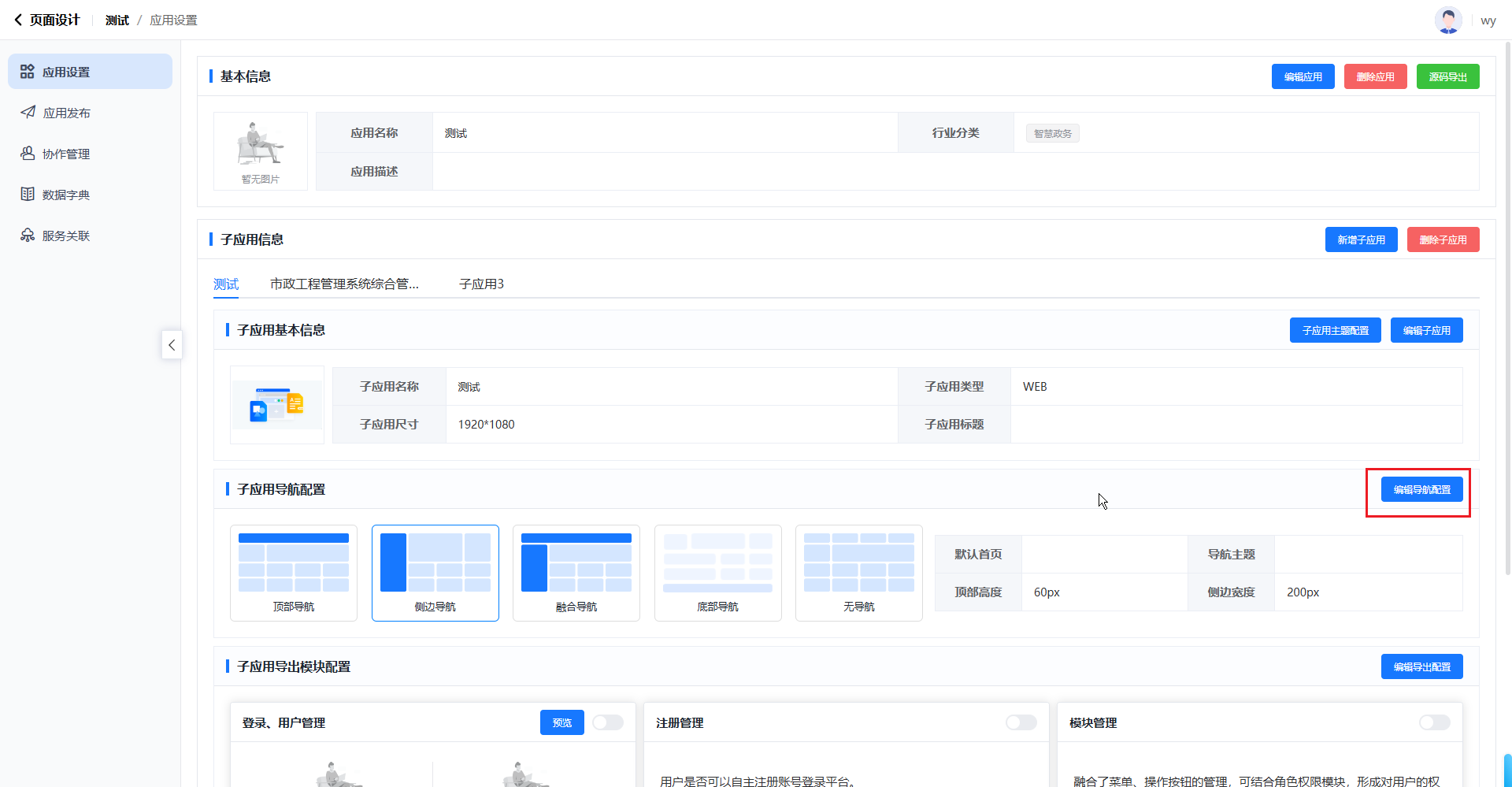
Task: Click the 编辑导航配置 button
Action: 1421,490
